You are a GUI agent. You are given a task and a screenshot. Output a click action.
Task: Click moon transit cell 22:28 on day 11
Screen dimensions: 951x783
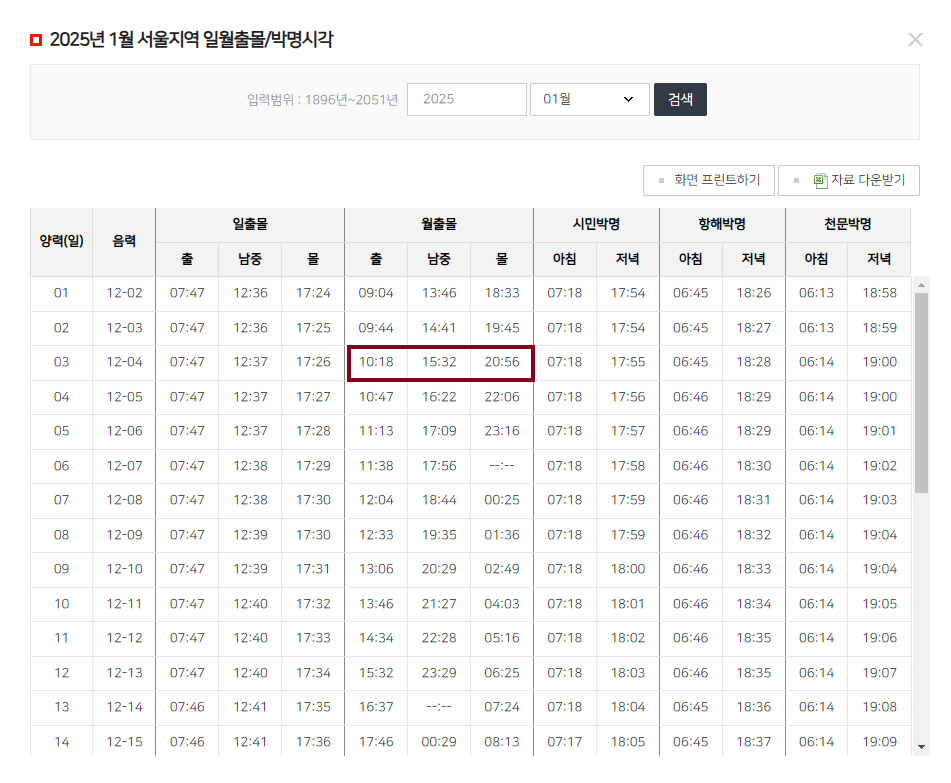[439, 638]
